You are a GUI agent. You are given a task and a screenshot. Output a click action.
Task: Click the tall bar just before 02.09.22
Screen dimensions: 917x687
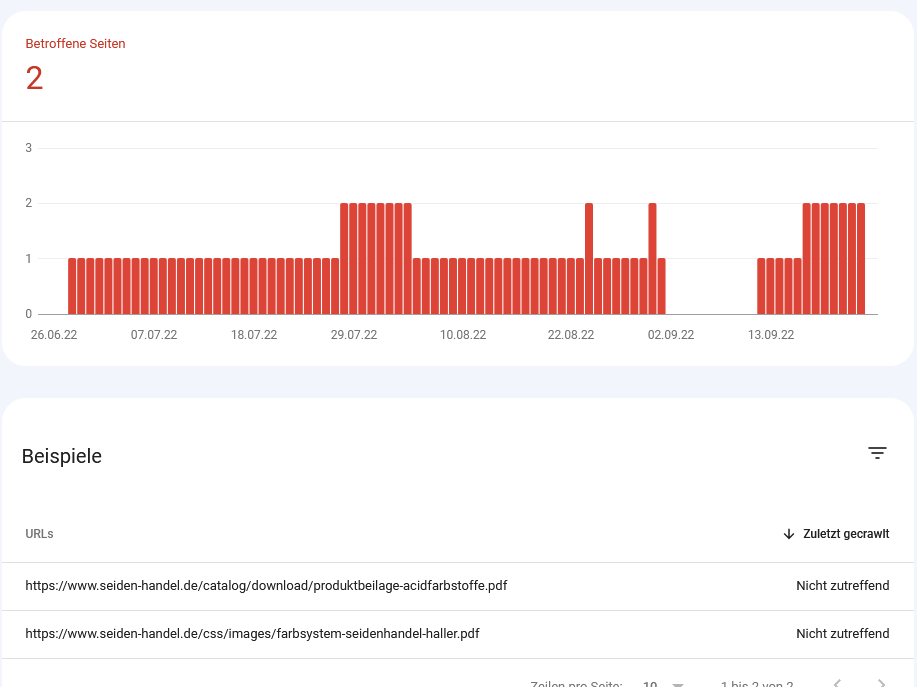[652, 259]
